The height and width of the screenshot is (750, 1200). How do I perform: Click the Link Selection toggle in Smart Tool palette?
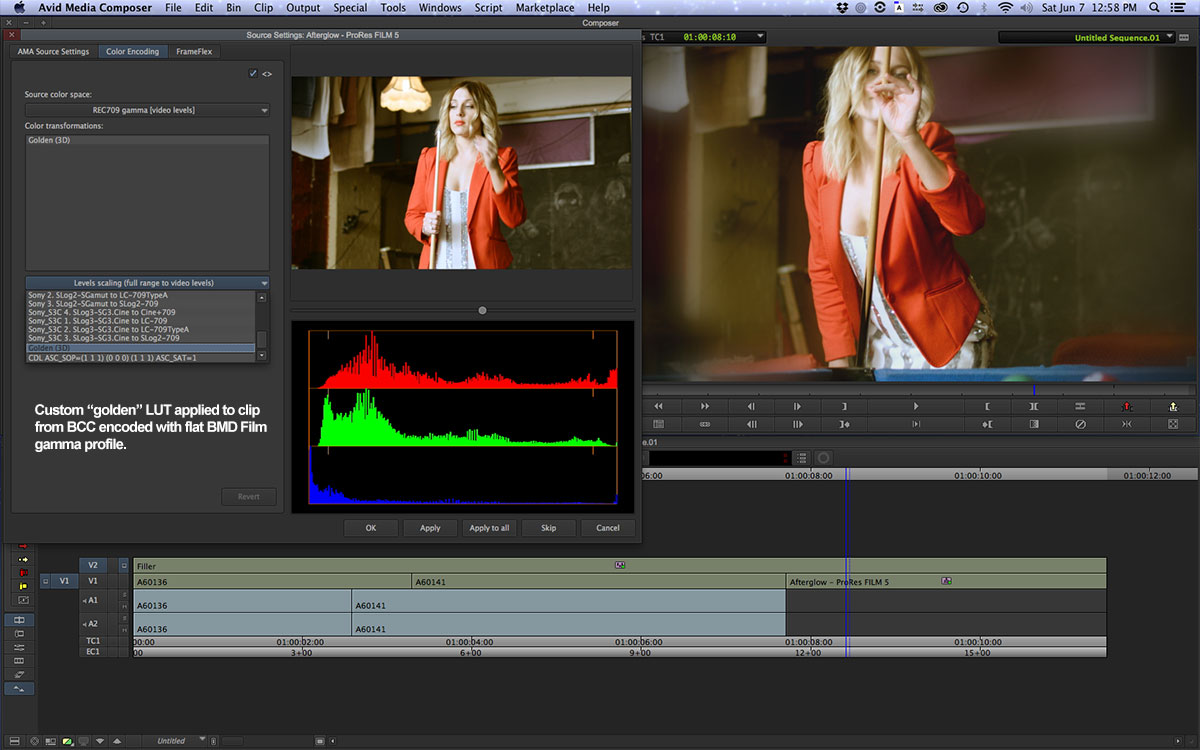click(23, 600)
